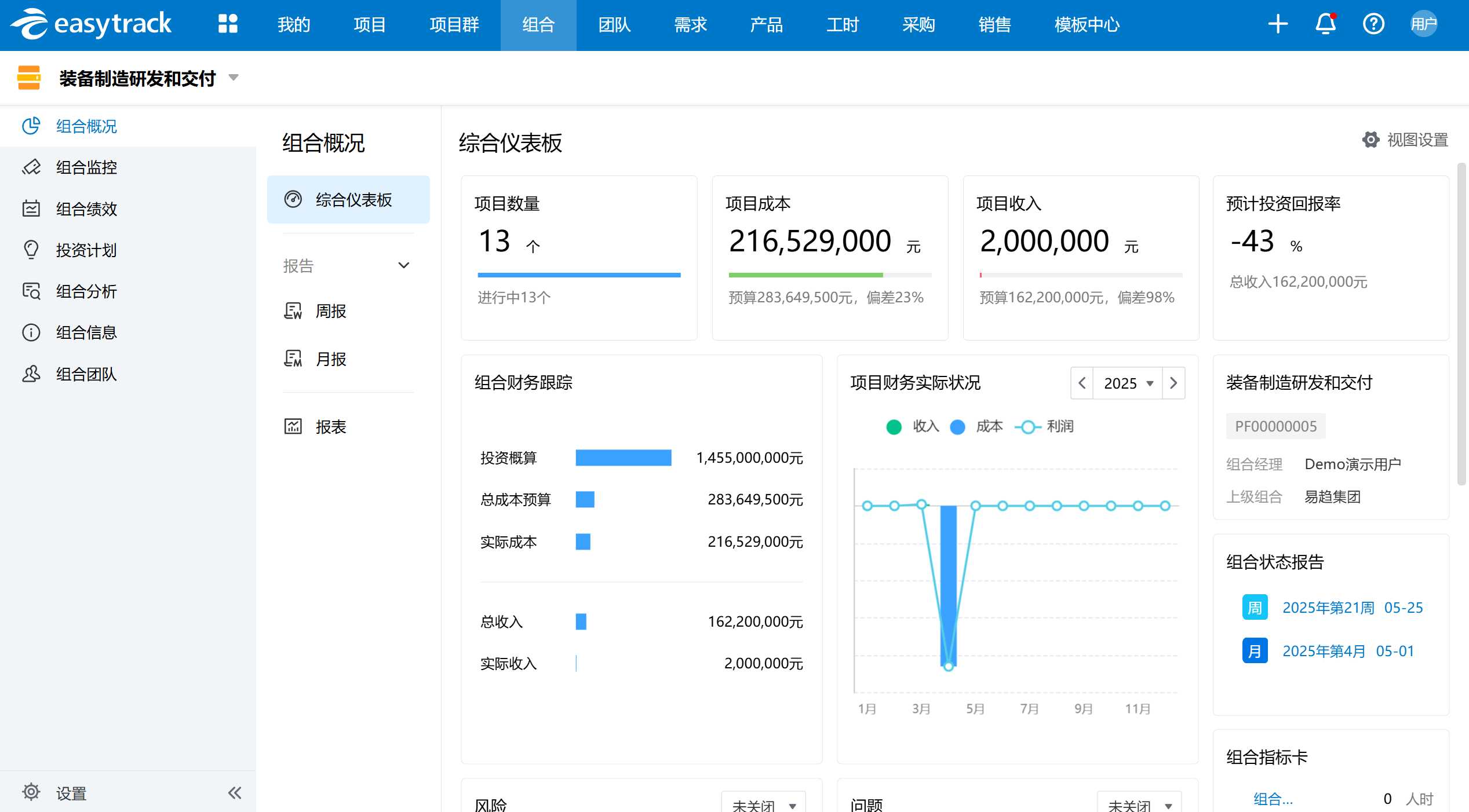Switch to the 项目群 top menu
The width and height of the screenshot is (1469, 812).
454,25
